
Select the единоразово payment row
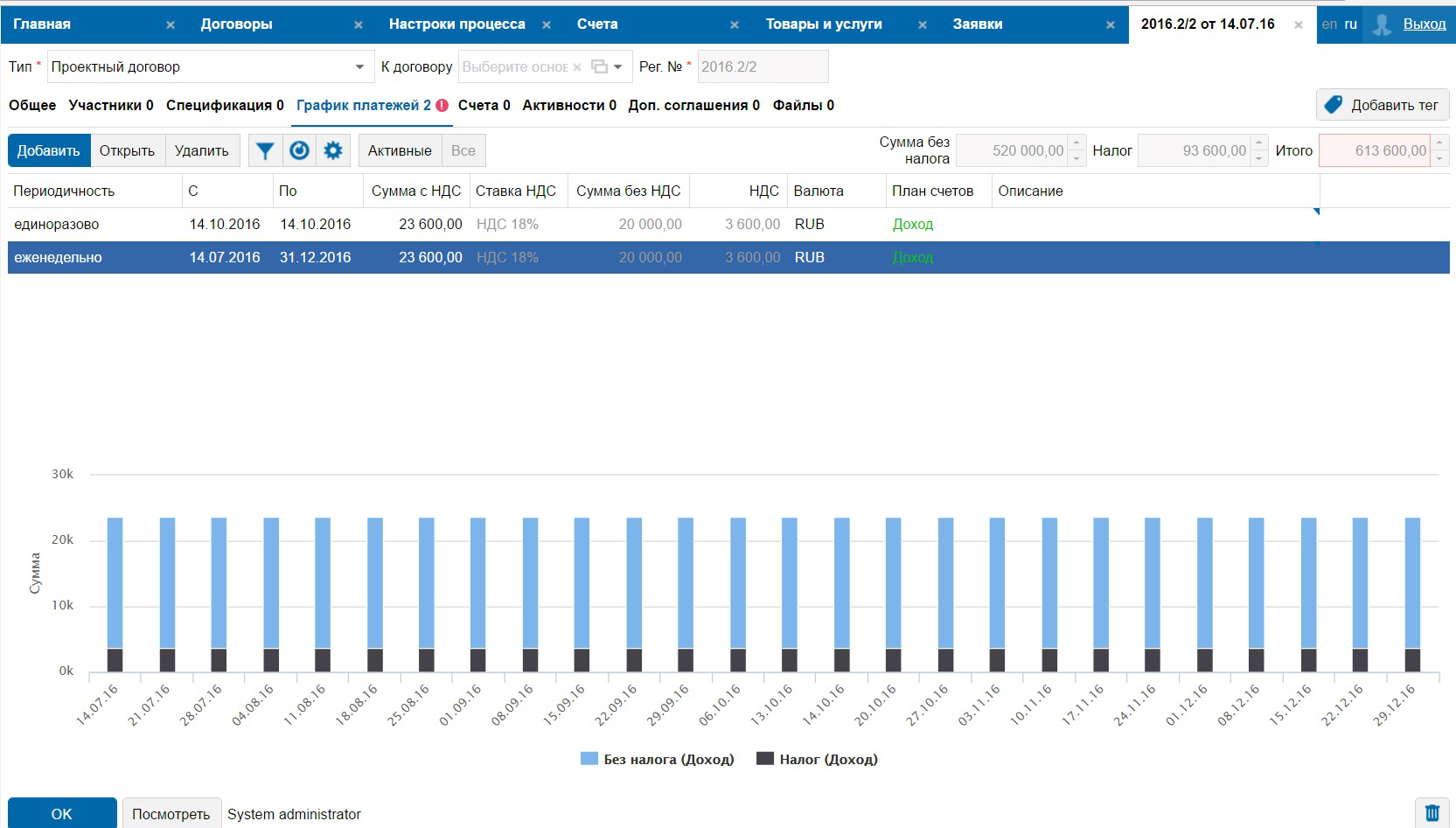click(x=57, y=225)
